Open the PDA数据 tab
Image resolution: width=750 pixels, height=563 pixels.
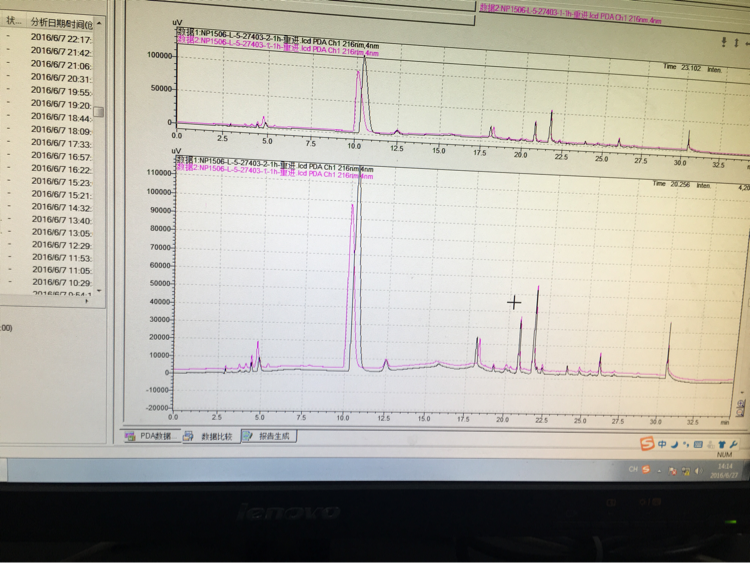click(x=152, y=436)
